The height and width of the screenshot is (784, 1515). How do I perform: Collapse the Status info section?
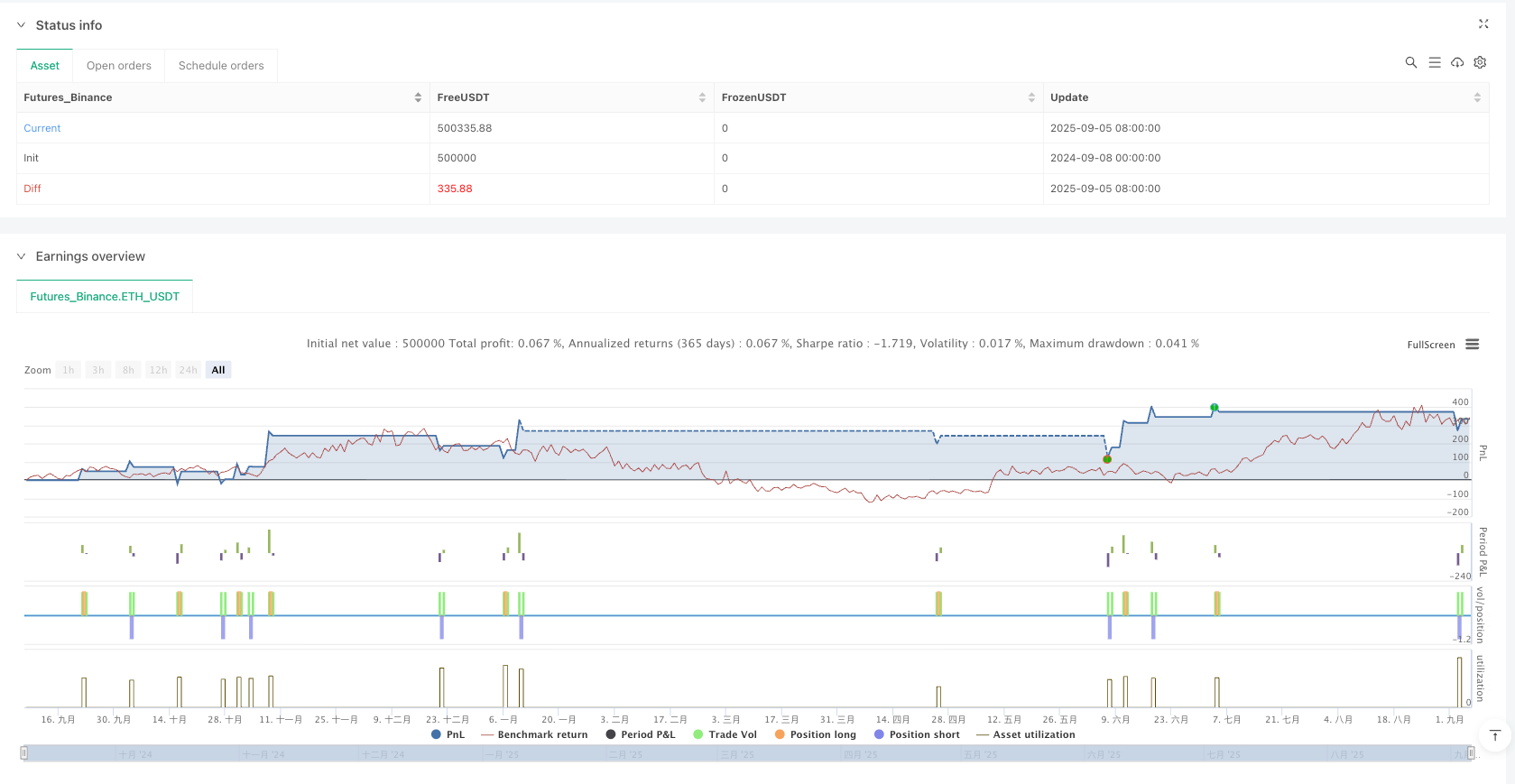[22, 25]
